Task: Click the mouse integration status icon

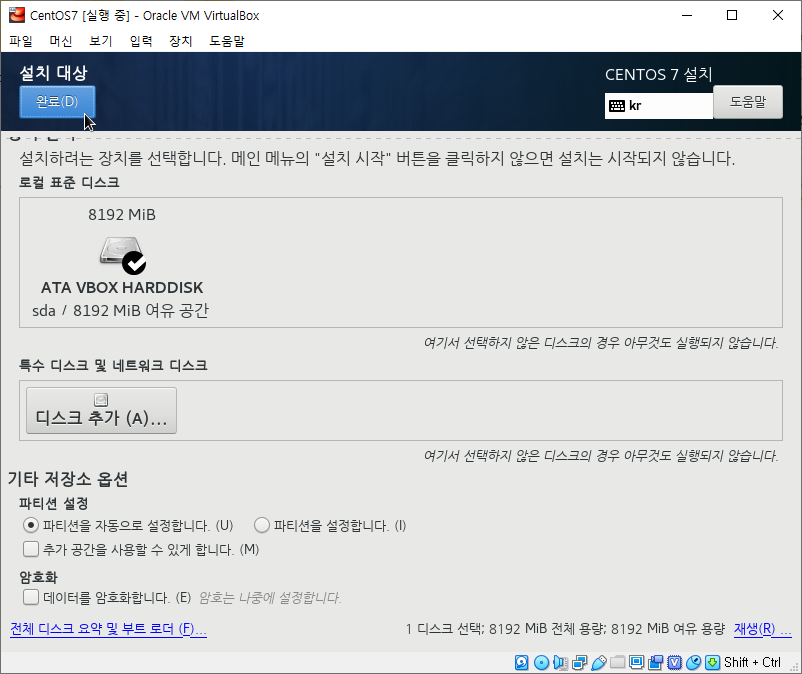Action: 694,662
